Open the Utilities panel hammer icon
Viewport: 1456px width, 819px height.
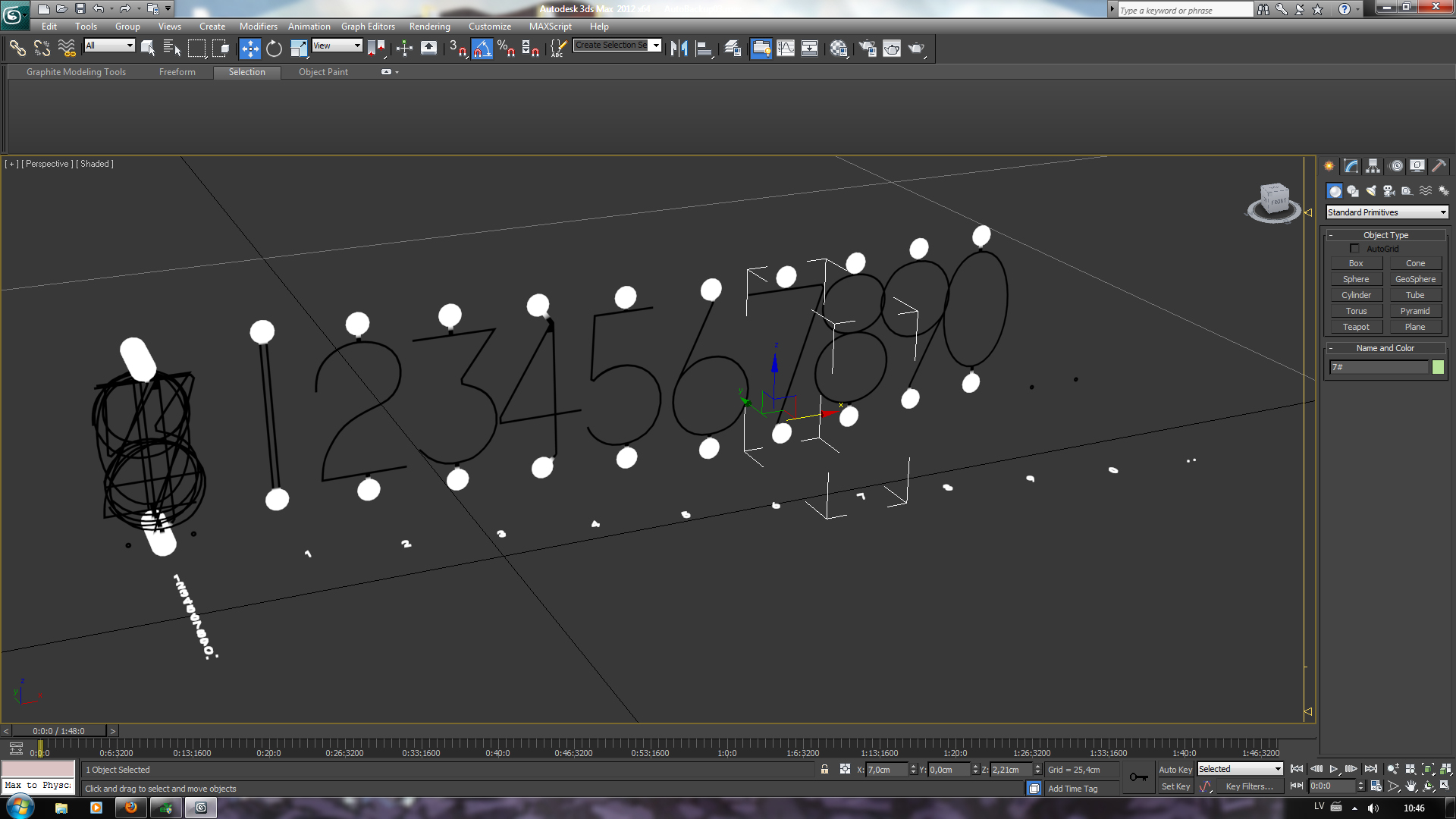(x=1439, y=166)
